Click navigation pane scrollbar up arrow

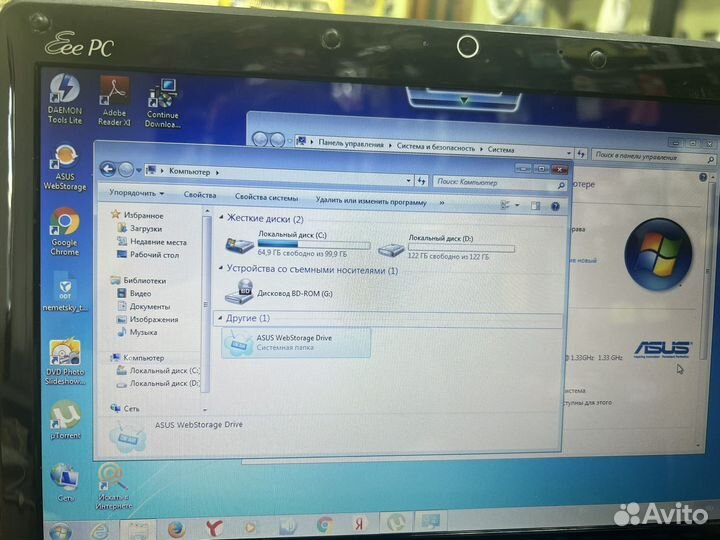(x=207, y=211)
